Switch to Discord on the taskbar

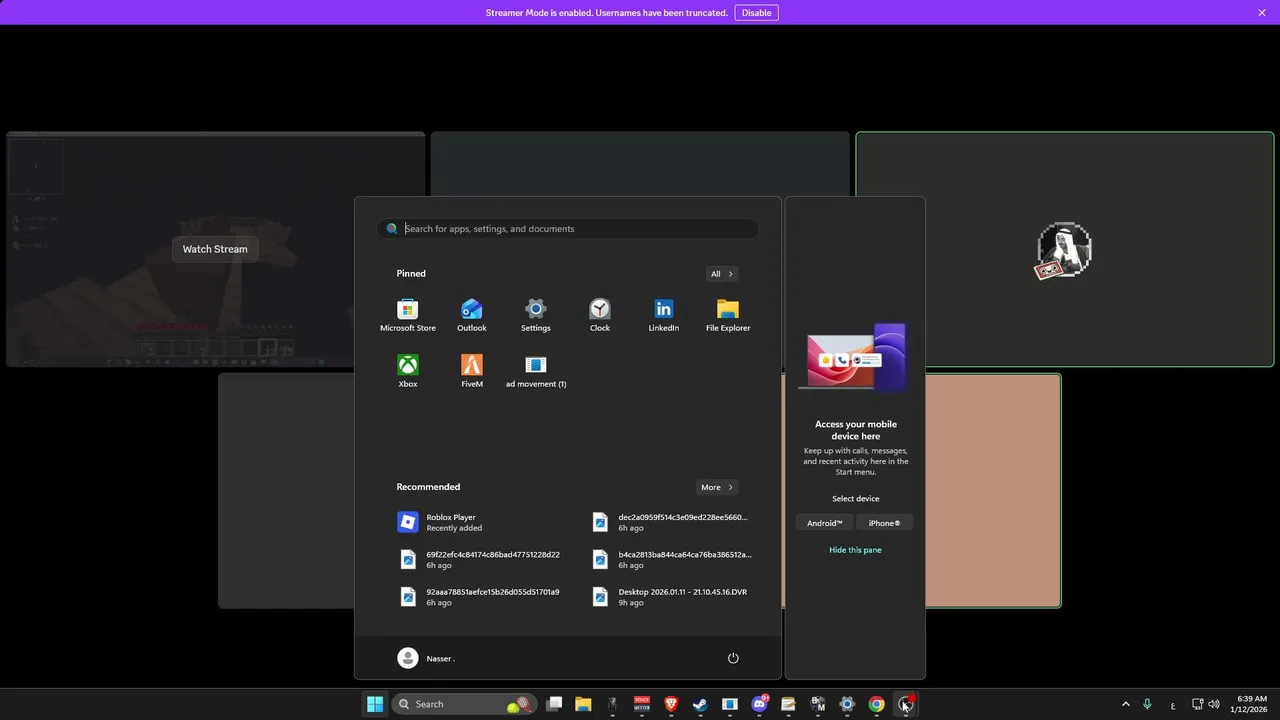pos(759,704)
